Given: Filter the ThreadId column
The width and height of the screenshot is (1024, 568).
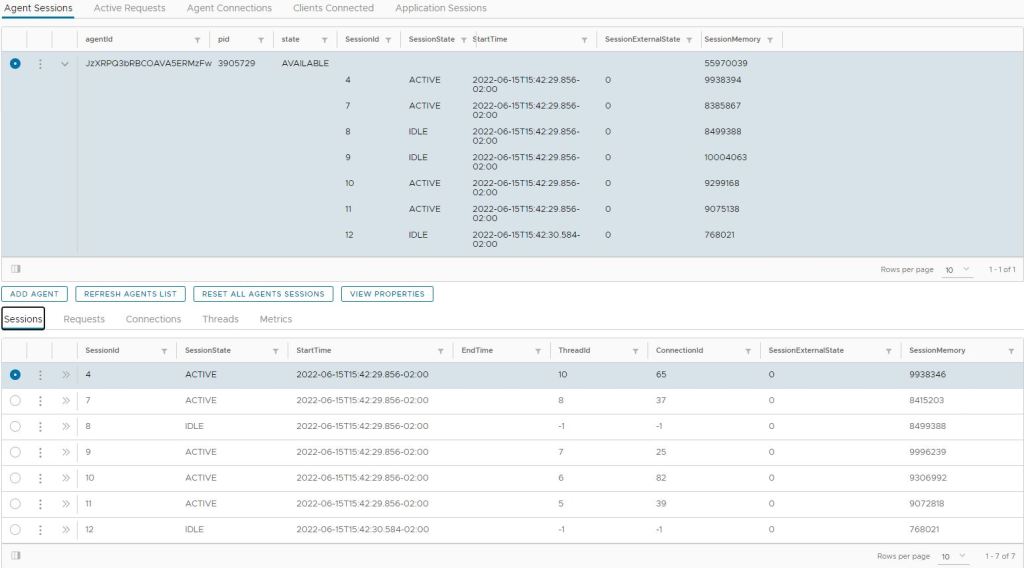Looking at the screenshot, I should (x=635, y=351).
